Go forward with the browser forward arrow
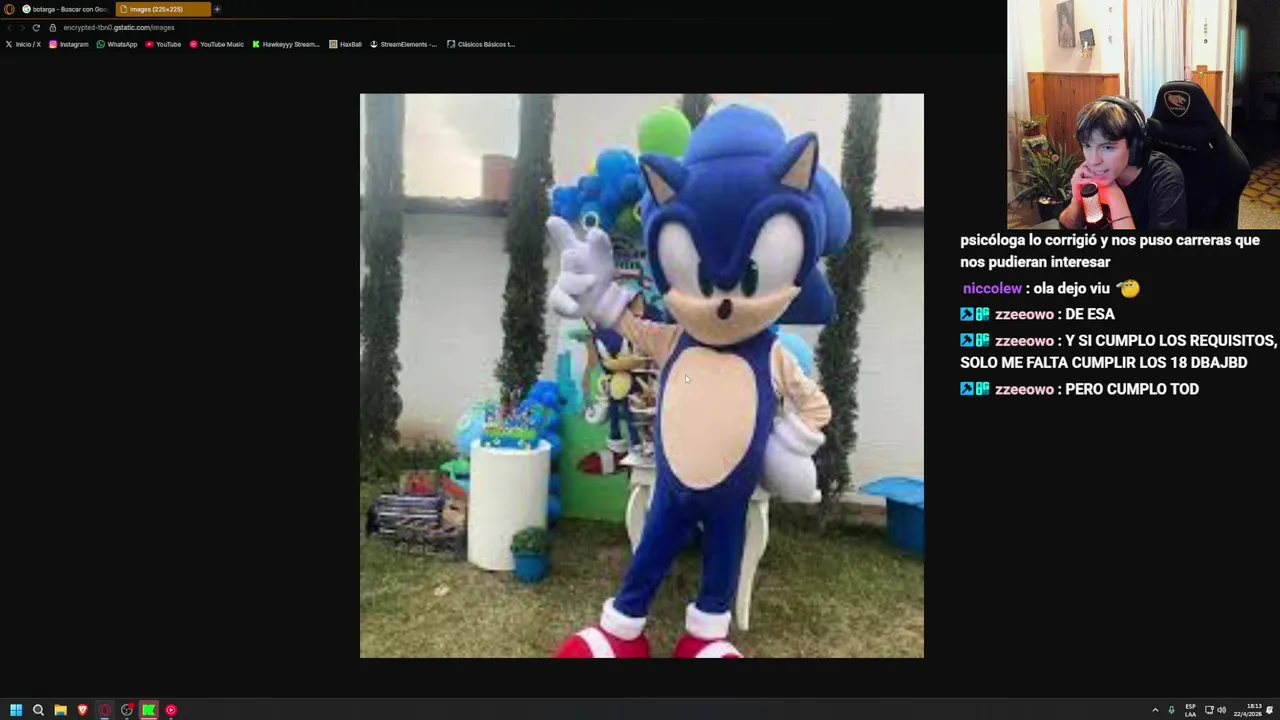The height and width of the screenshot is (720, 1280). 22,27
